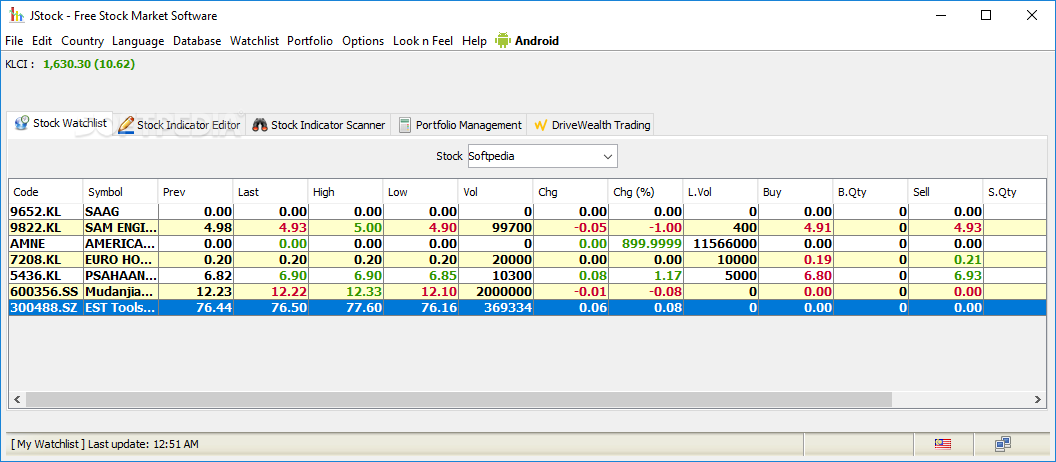Switch to DriveWealth Trading tab

pos(592,125)
